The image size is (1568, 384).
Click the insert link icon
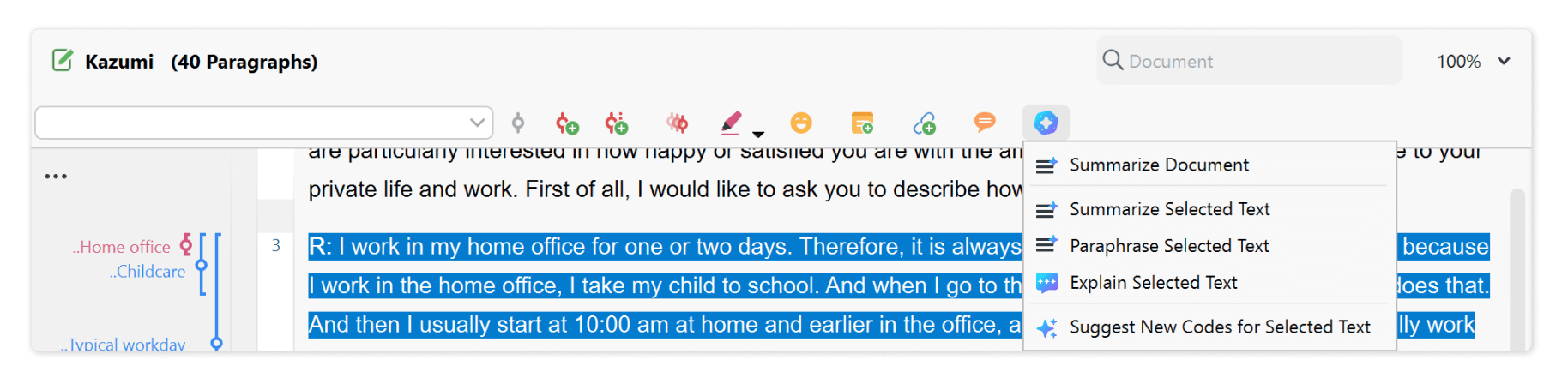(925, 123)
